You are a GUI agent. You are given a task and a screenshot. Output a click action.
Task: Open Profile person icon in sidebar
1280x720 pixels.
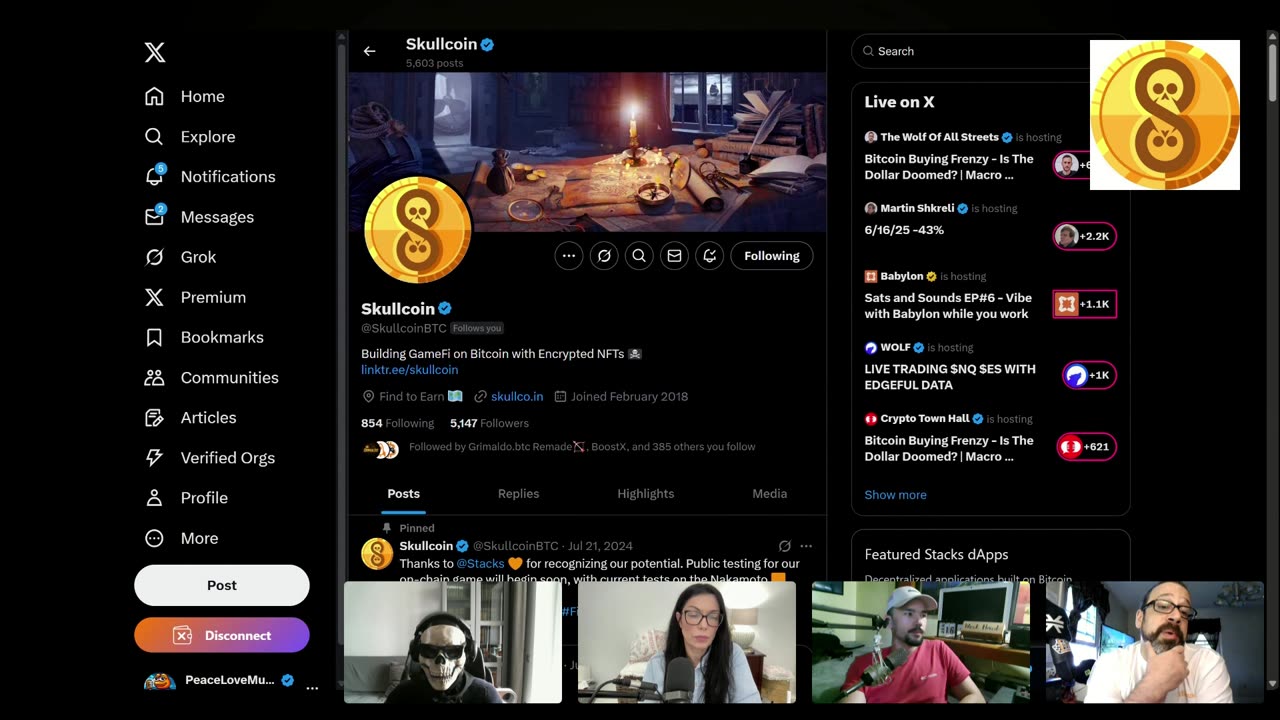(x=154, y=497)
